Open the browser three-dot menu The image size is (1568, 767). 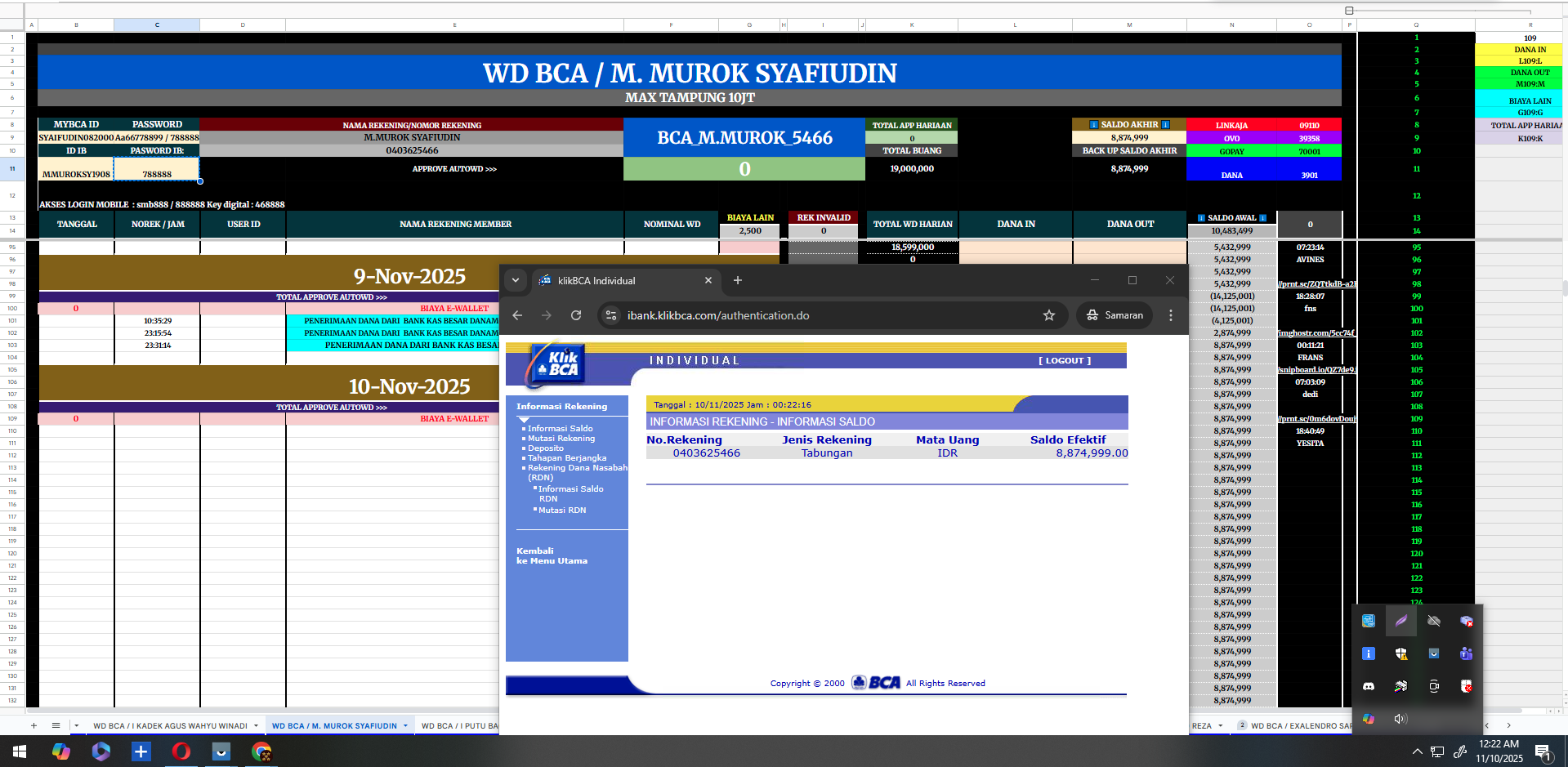1171,315
